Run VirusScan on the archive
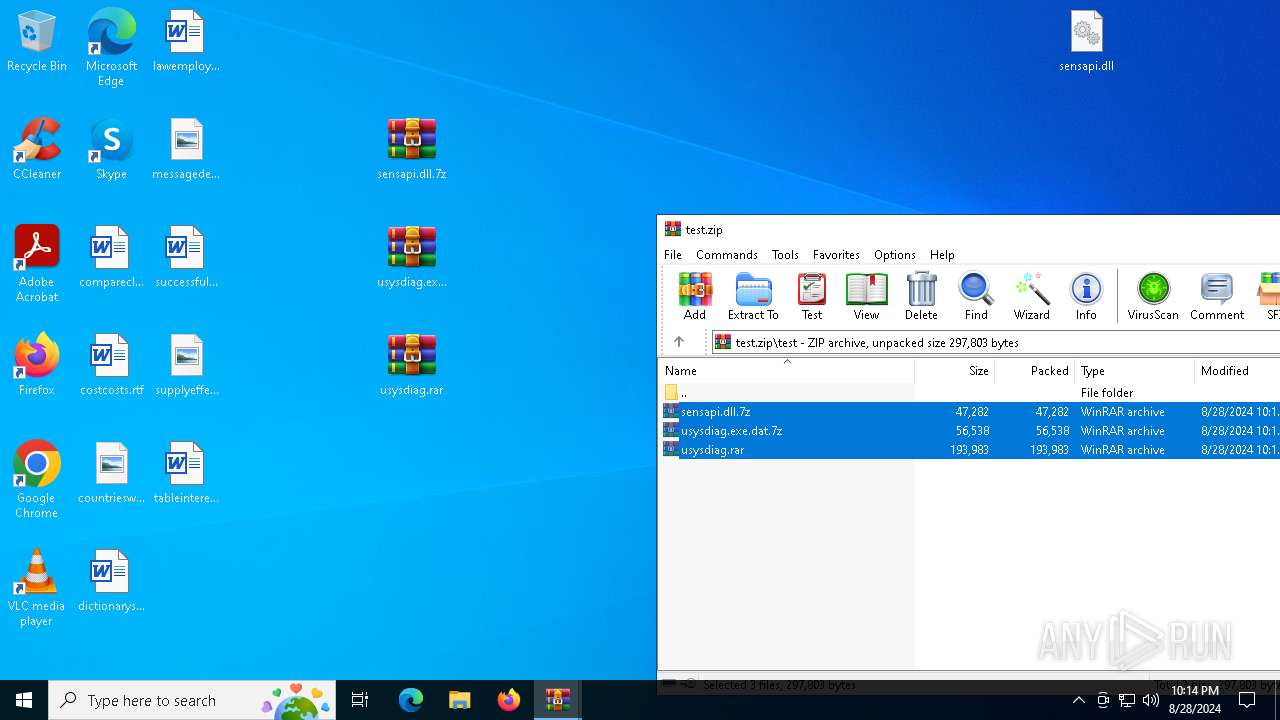Viewport: 1280px width, 720px height. [x=1153, y=296]
